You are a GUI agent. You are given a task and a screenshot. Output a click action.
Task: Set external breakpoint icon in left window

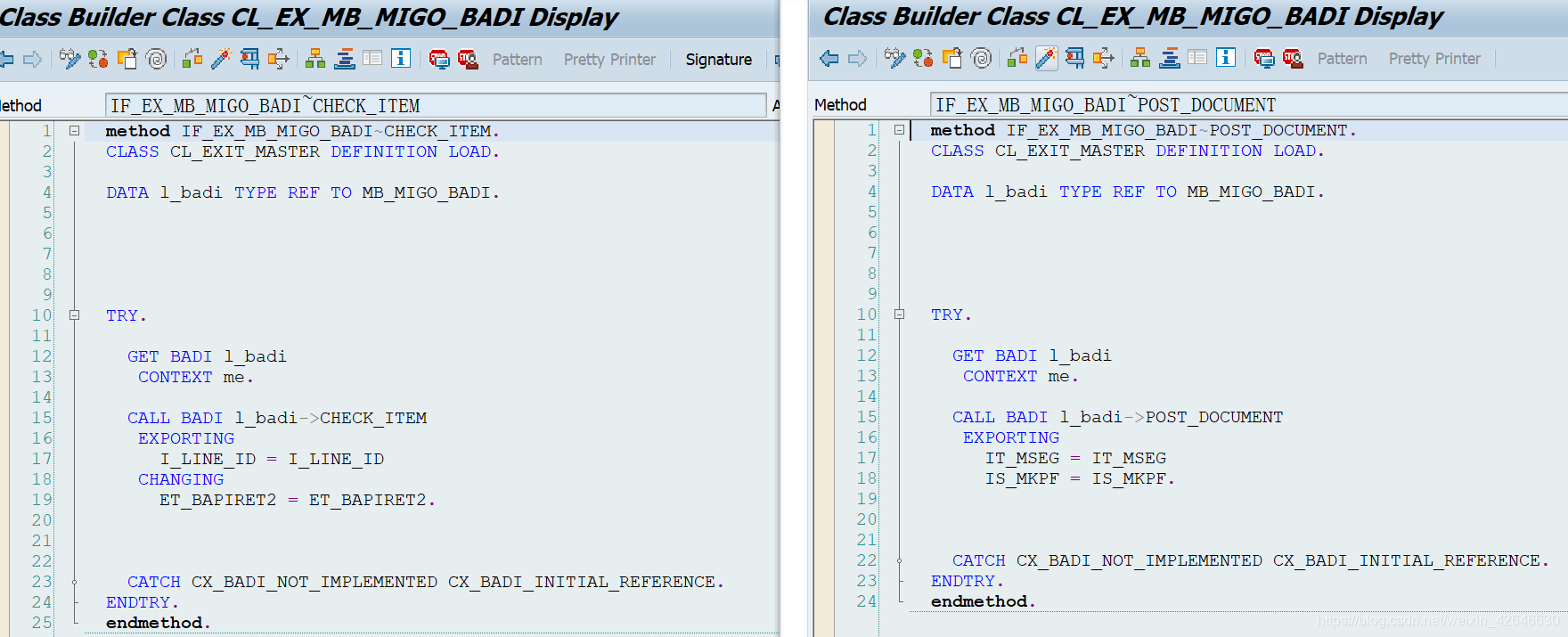(x=468, y=60)
